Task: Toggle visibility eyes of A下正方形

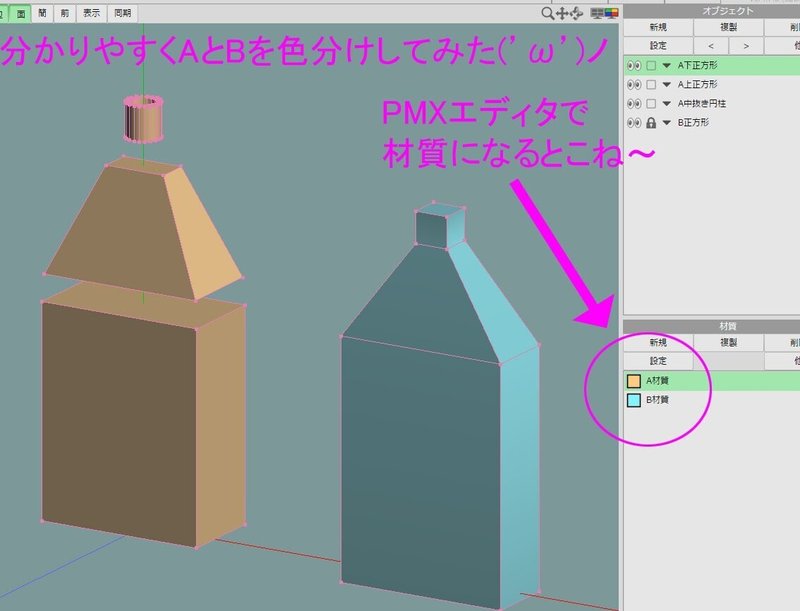Action: pyautogui.click(x=634, y=66)
